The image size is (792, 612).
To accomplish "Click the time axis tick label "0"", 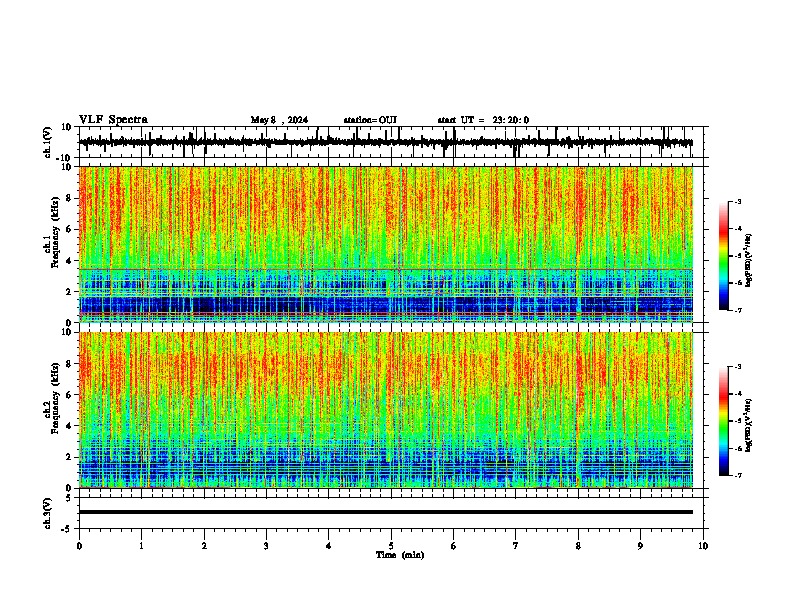I will (x=79, y=546).
